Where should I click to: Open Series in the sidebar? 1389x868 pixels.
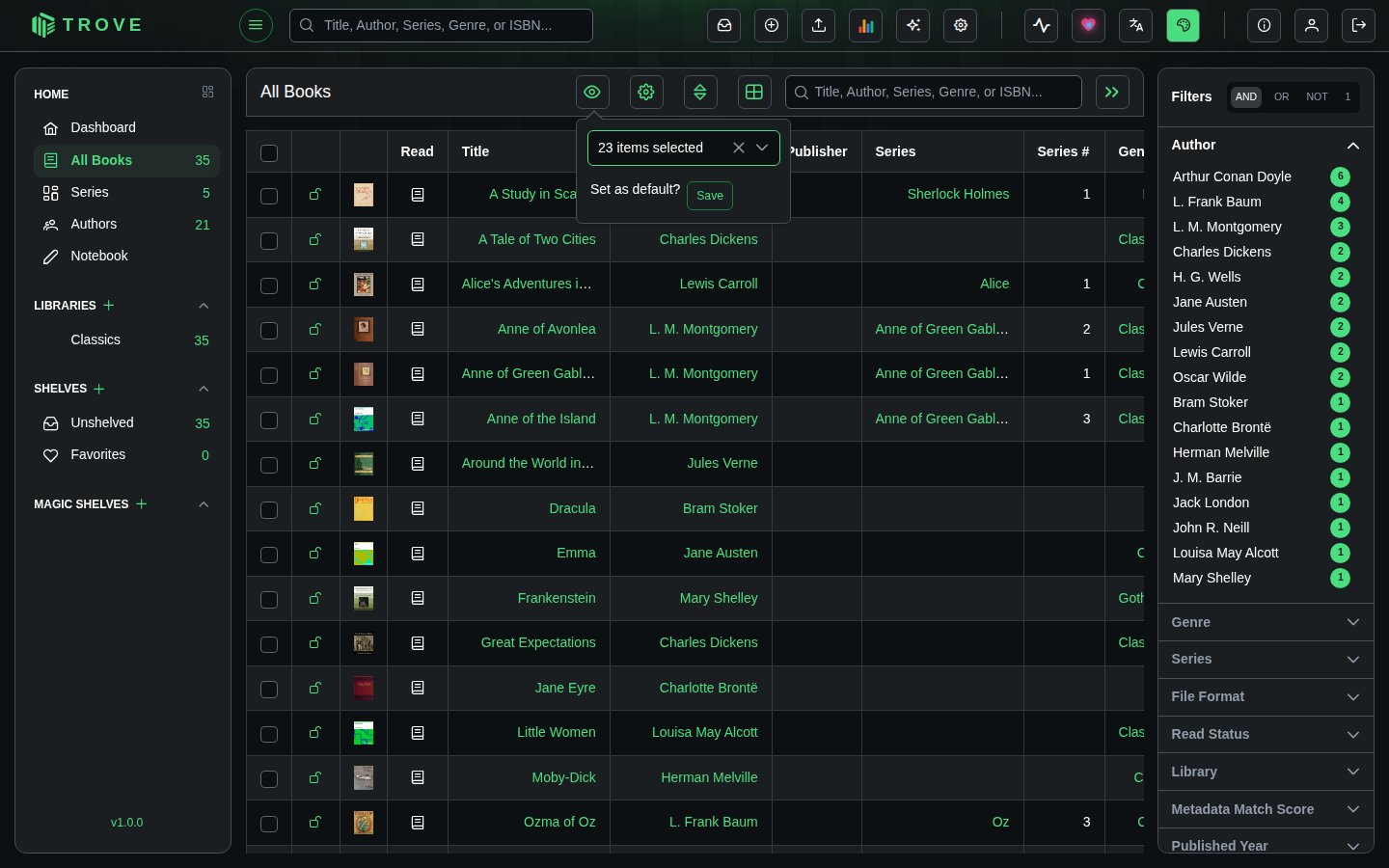tap(126, 192)
